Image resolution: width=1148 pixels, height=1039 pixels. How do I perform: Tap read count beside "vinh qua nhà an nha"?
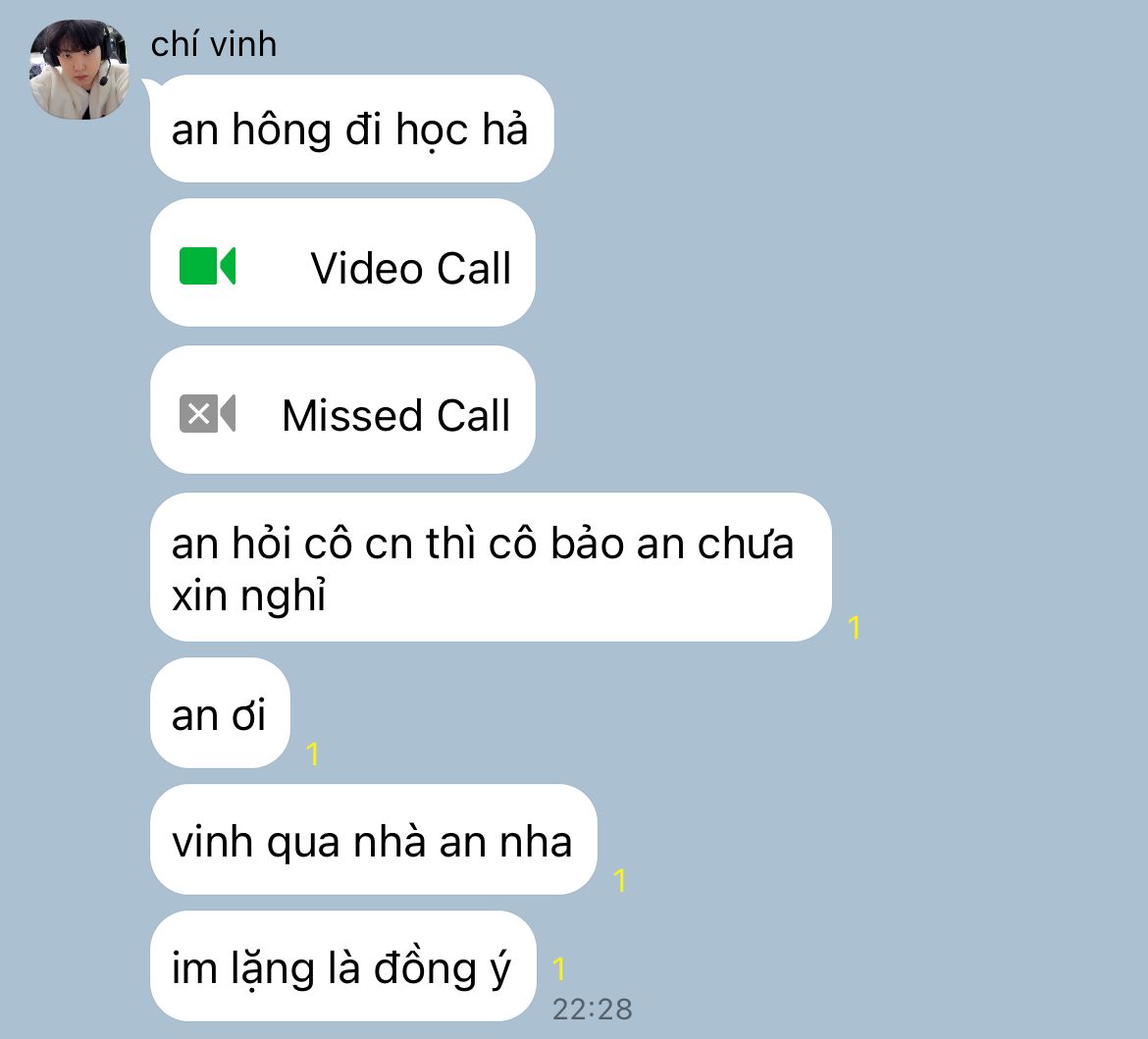(x=619, y=880)
